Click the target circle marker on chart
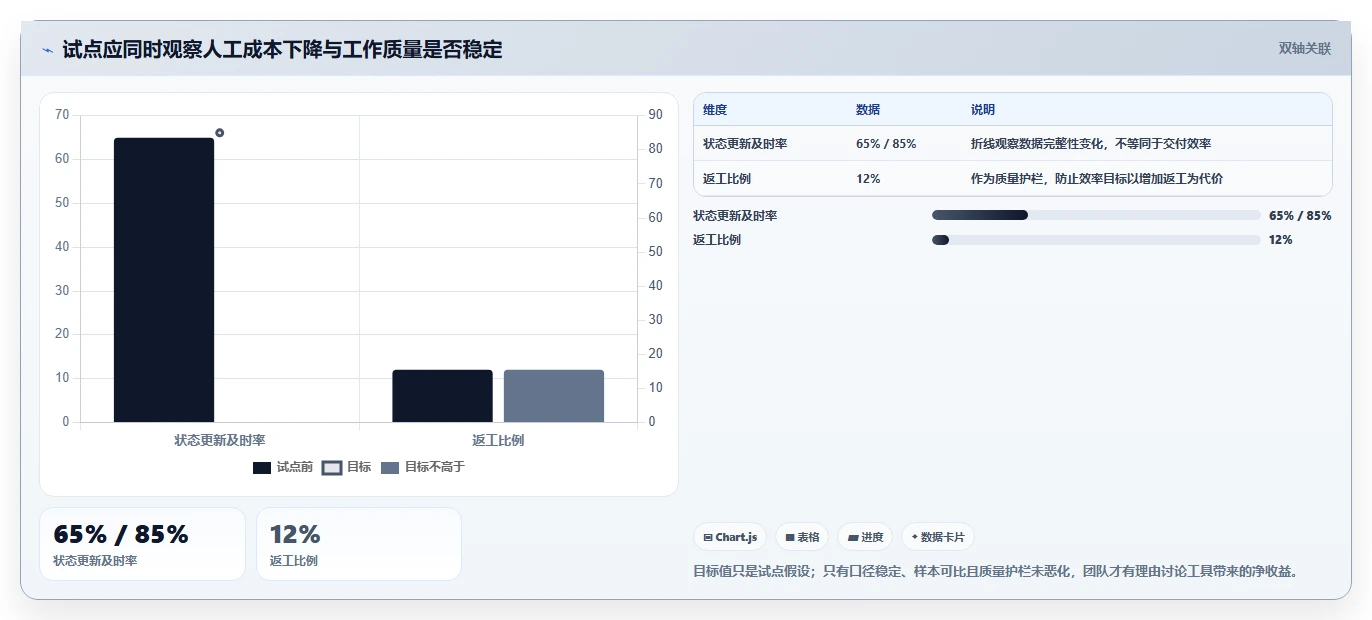Screen dimensions: 1372x620 click(x=219, y=133)
